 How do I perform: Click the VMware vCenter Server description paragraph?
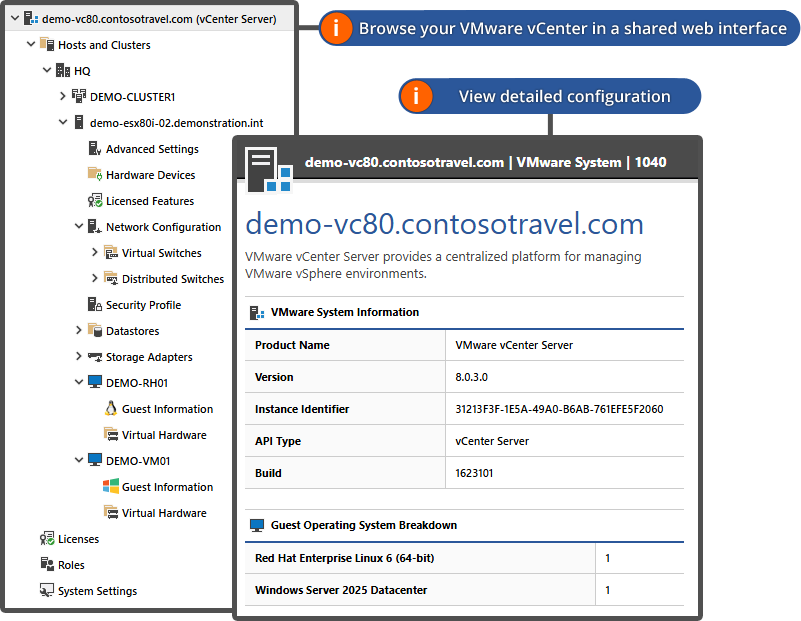click(443, 265)
